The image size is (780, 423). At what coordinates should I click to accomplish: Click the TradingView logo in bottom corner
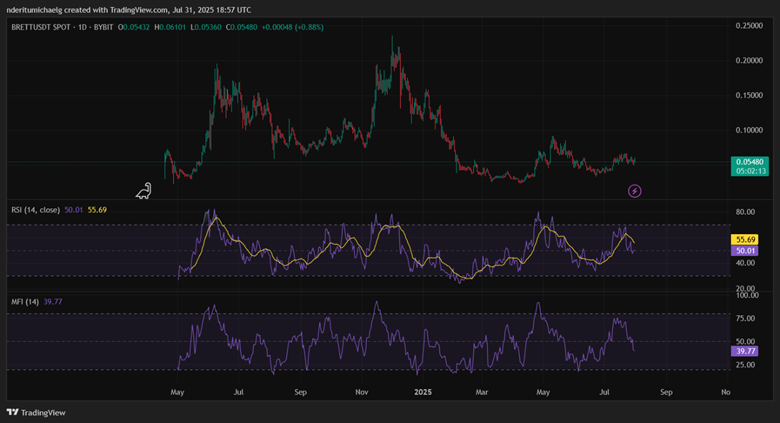click(x=31, y=411)
